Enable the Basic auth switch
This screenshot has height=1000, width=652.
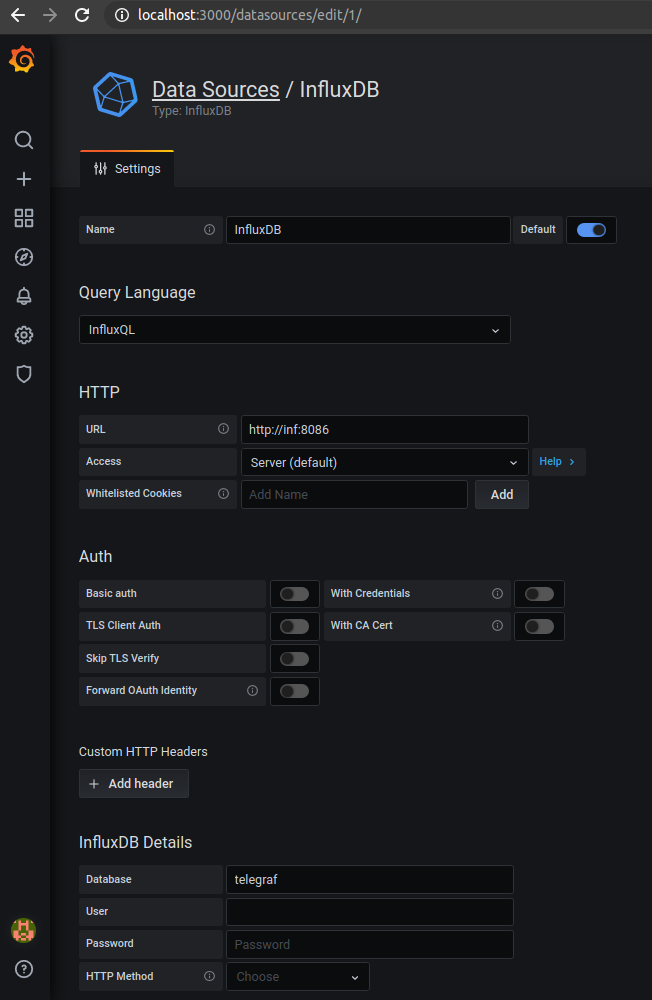(295, 594)
